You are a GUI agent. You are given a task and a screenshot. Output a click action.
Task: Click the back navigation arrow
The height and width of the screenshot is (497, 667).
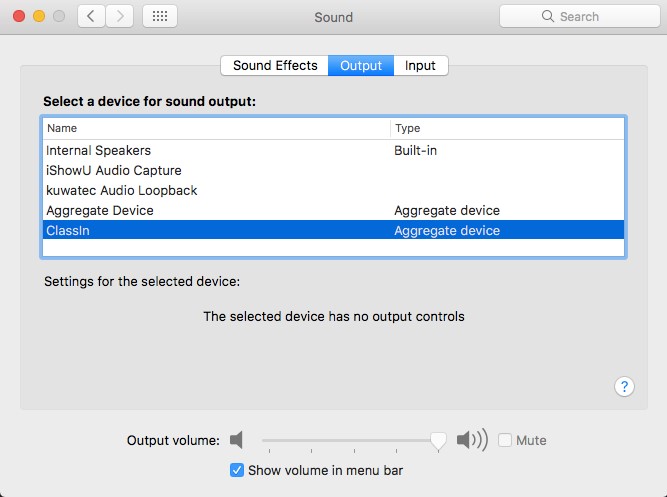pyautogui.click(x=91, y=17)
